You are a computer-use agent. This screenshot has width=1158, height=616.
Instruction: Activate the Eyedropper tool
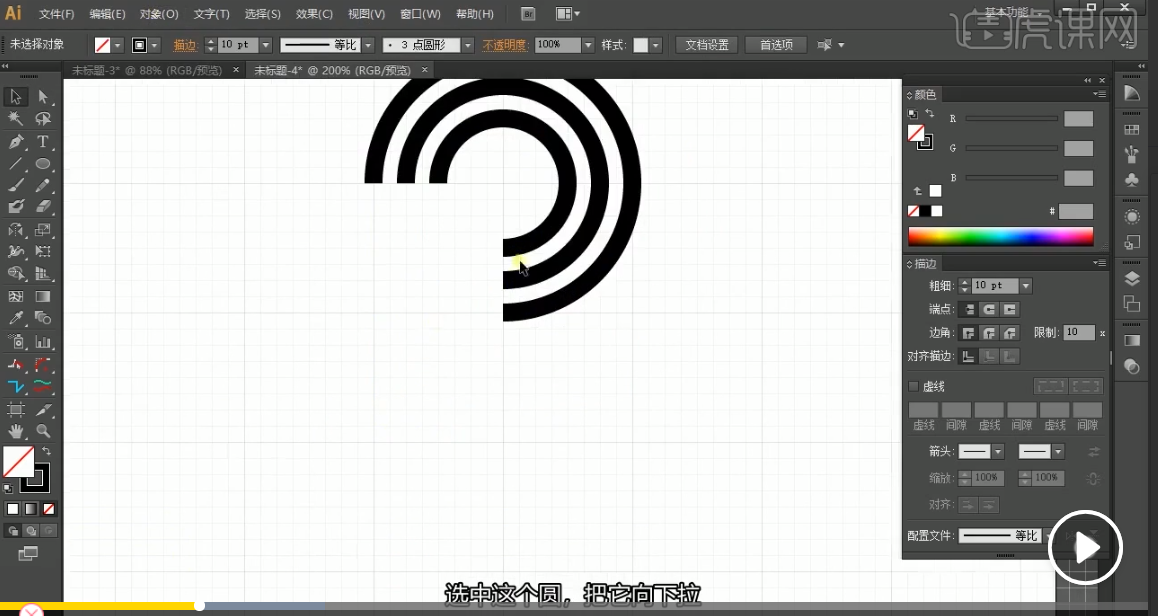point(16,319)
